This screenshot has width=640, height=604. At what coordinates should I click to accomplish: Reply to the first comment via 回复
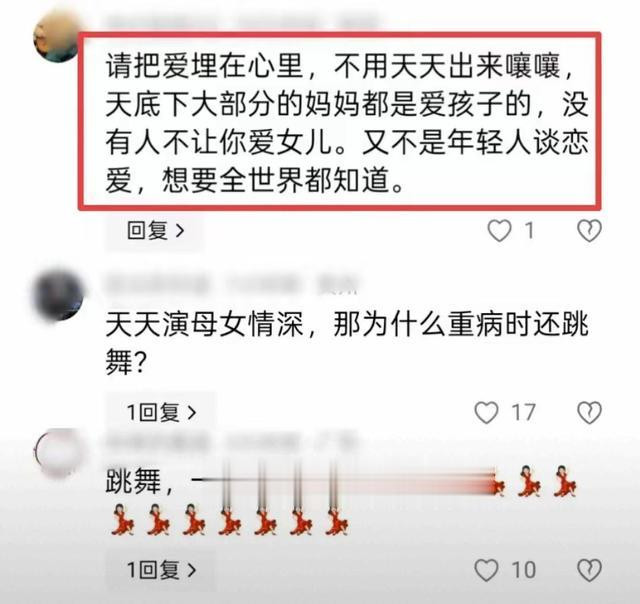point(156,231)
